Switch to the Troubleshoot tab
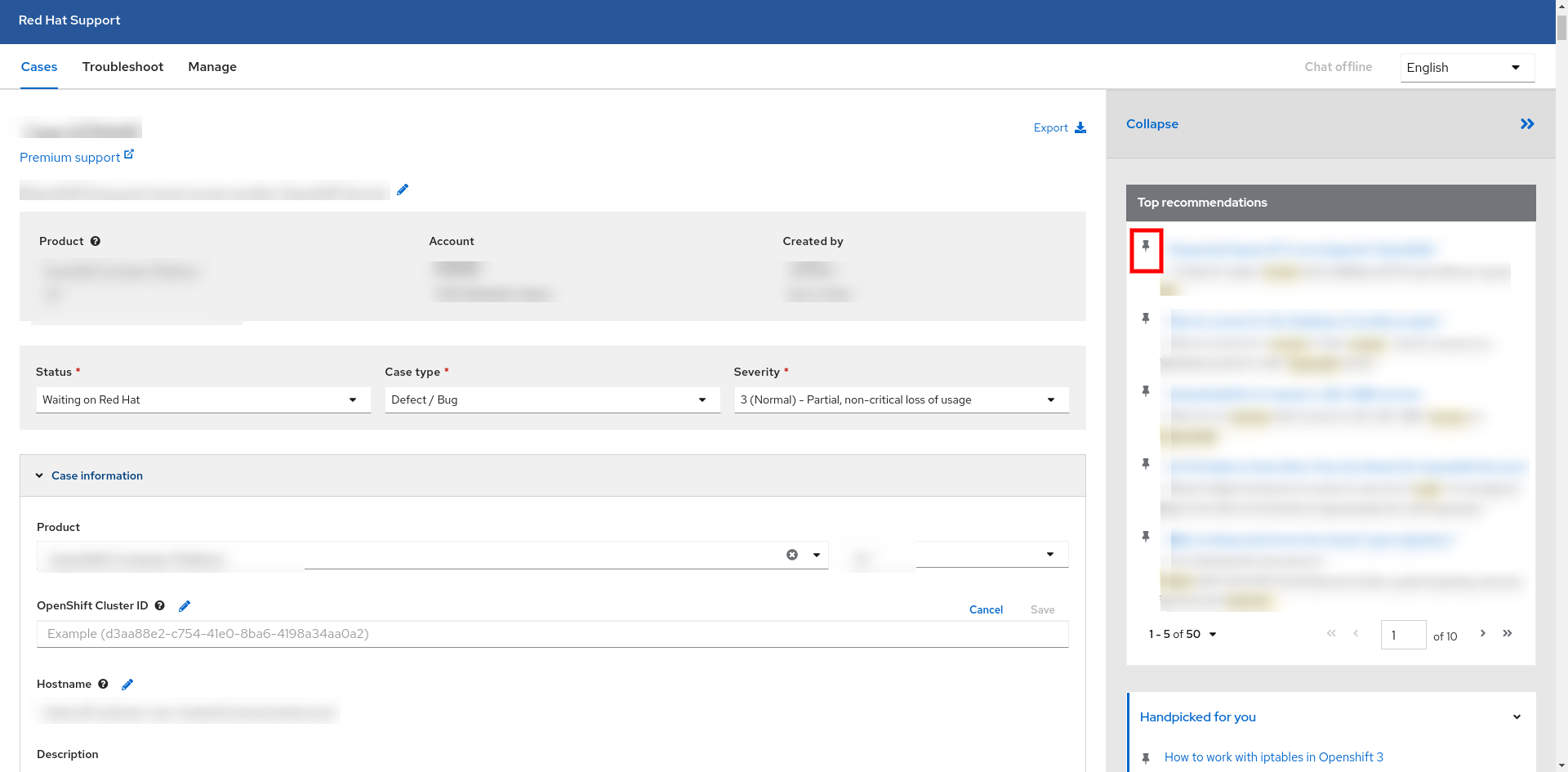This screenshot has height=772, width=1568. 122,67
